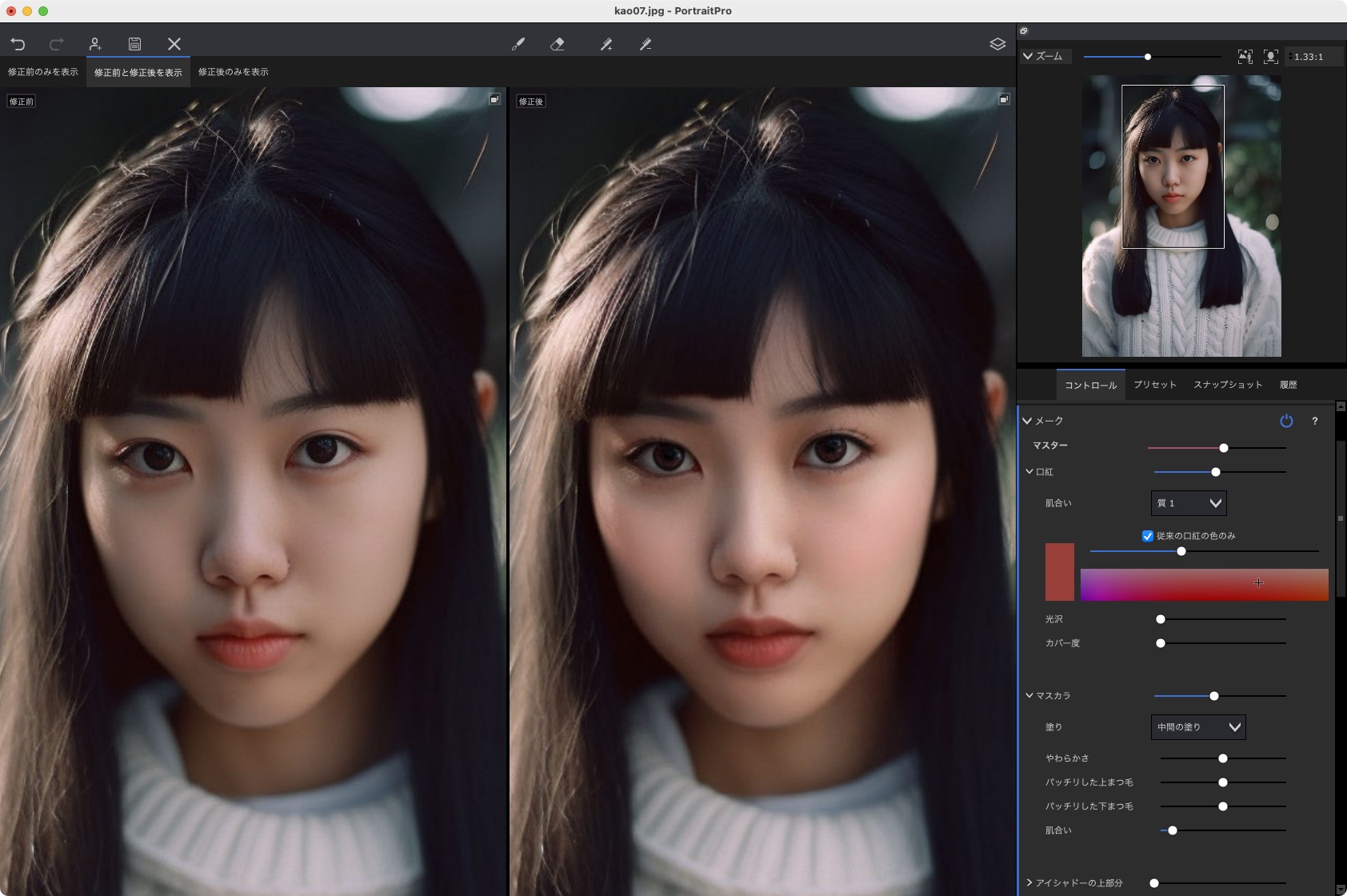Open the 履歴 tab

tap(1289, 385)
